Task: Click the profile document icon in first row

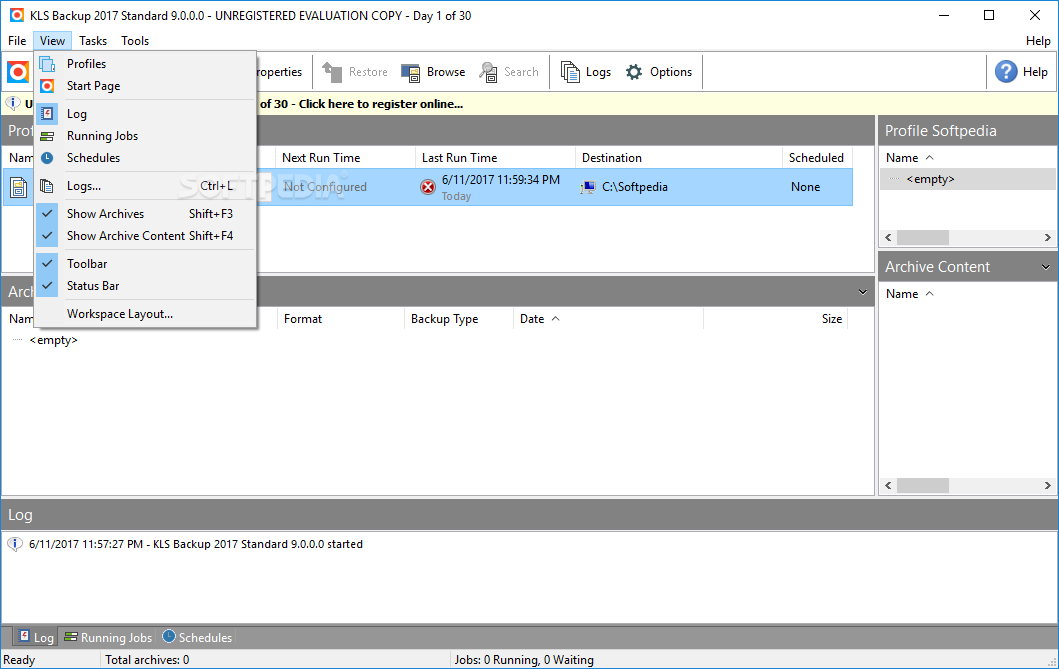Action: tap(19, 187)
